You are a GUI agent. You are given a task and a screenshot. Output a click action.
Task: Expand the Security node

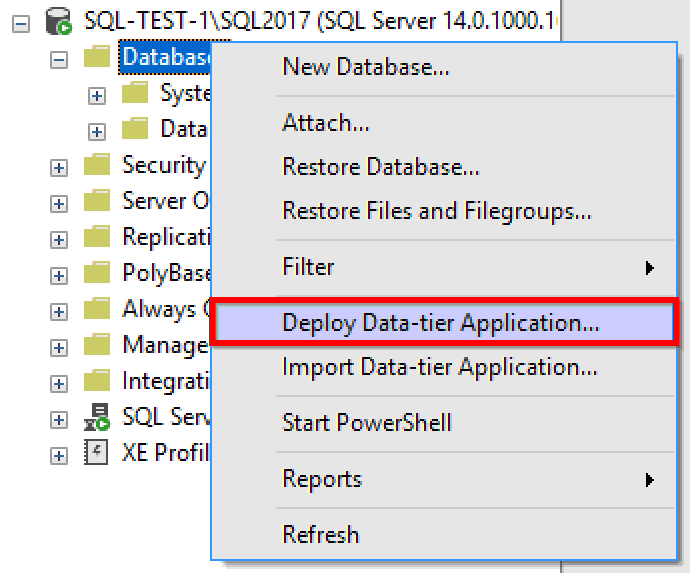click(59, 168)
